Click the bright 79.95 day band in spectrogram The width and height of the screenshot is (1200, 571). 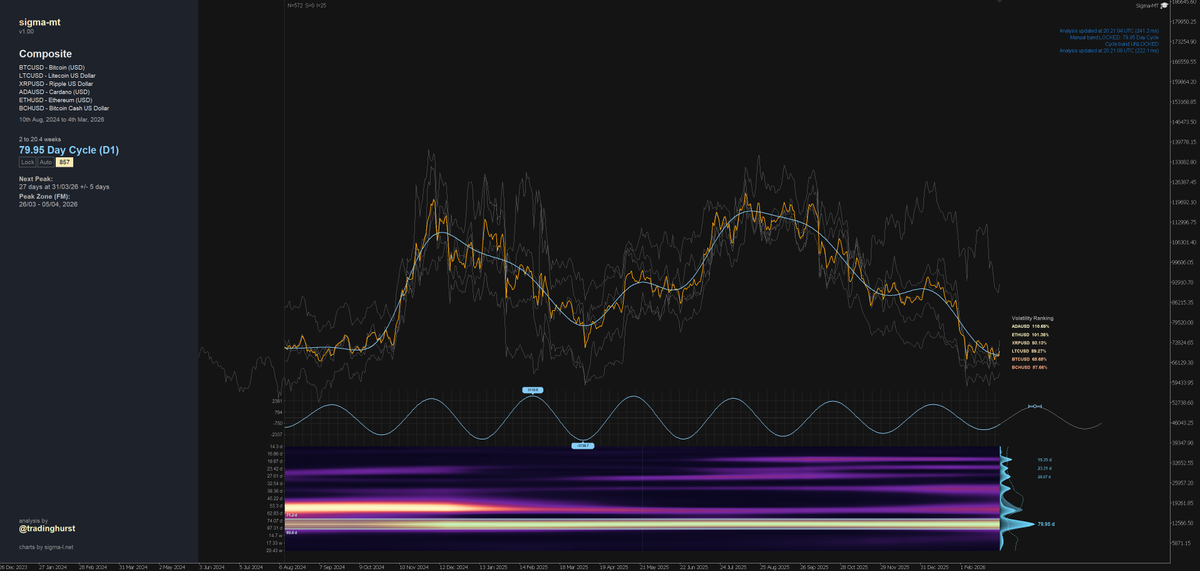pyautogui.click(x=642, y=524)
